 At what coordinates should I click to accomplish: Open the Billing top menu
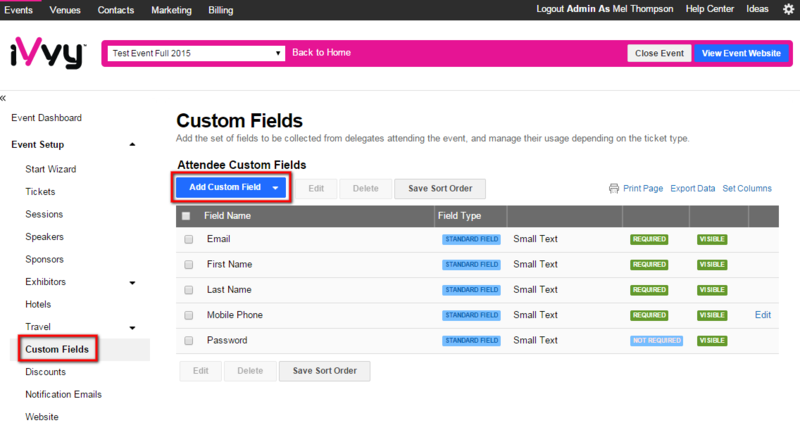click(220, 10)
